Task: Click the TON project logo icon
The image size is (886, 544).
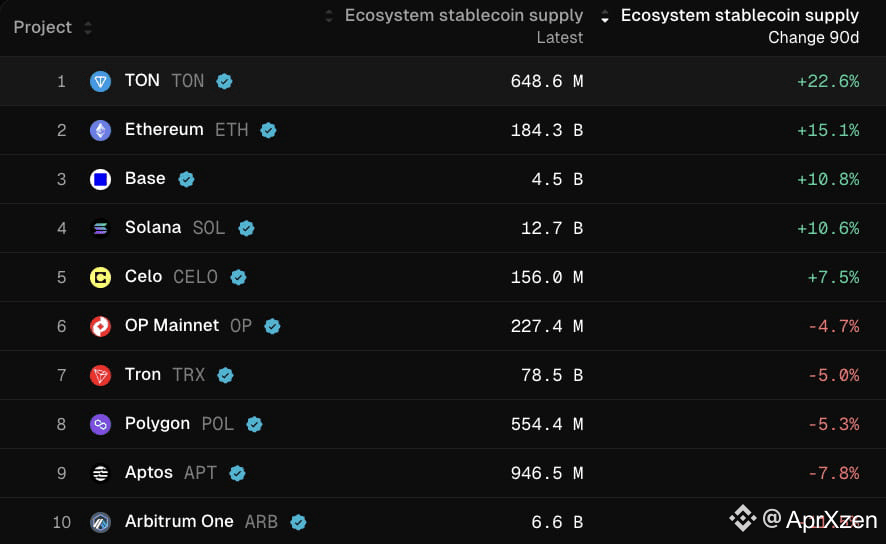Action: tap(101, 81)
